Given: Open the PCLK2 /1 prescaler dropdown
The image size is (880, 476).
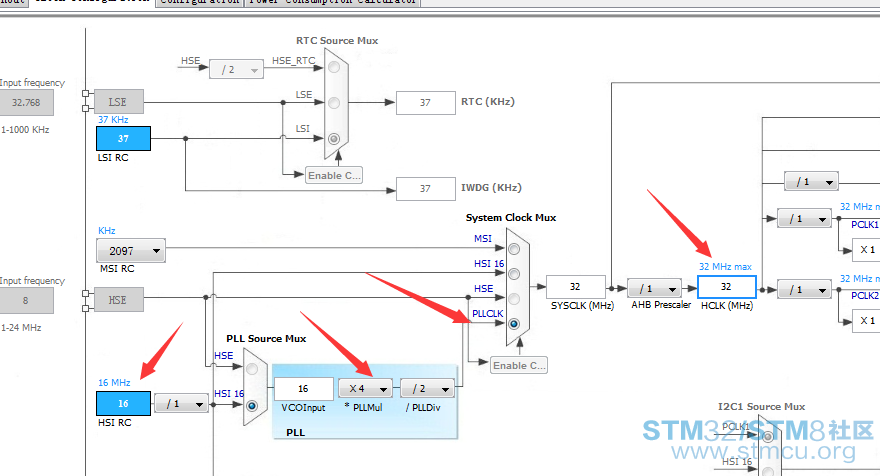Looking at the screenshot, I should point(804,290).
